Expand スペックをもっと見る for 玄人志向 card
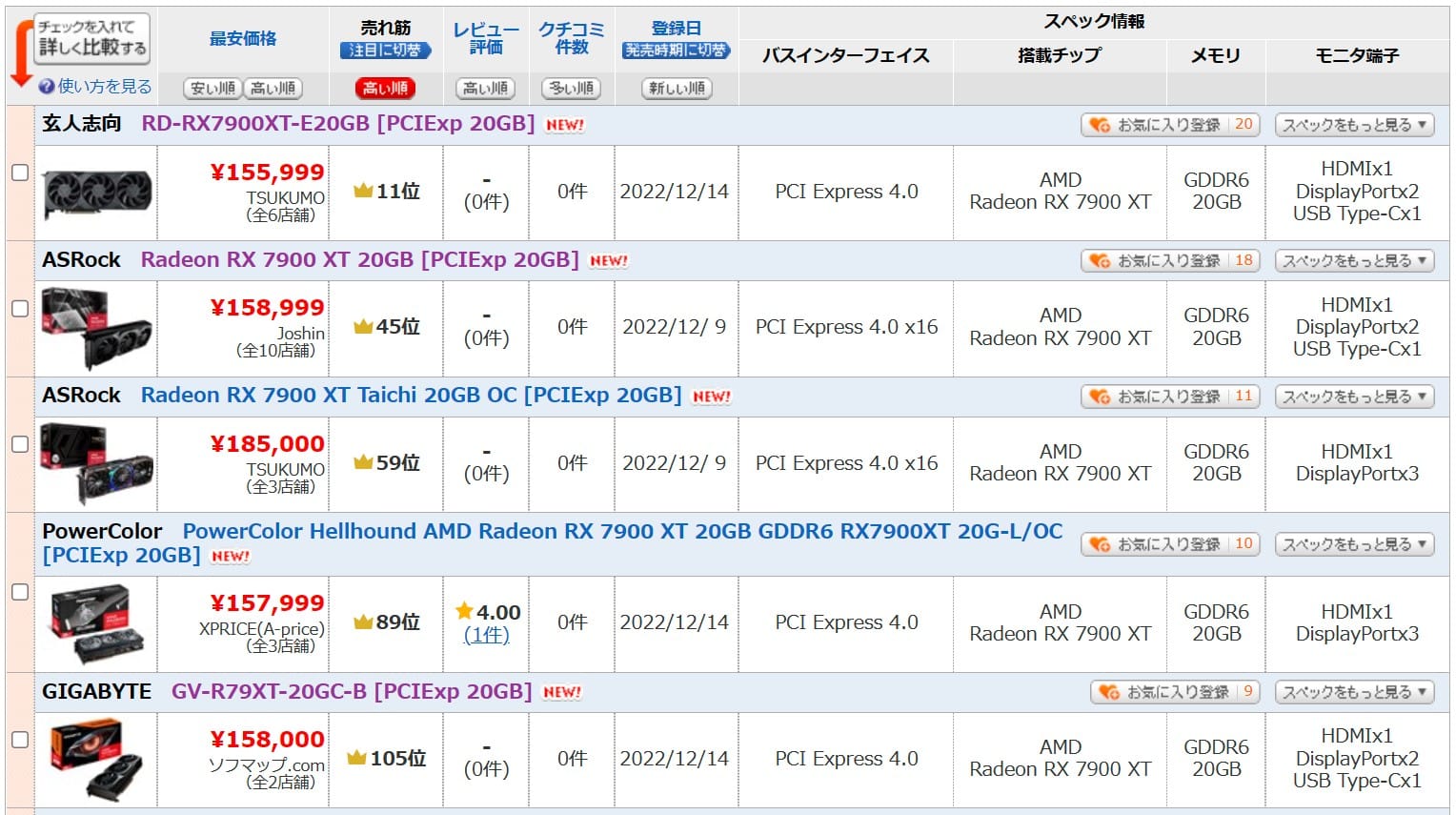Viewport: 1456px width, 815px height. click(1354, 125)
